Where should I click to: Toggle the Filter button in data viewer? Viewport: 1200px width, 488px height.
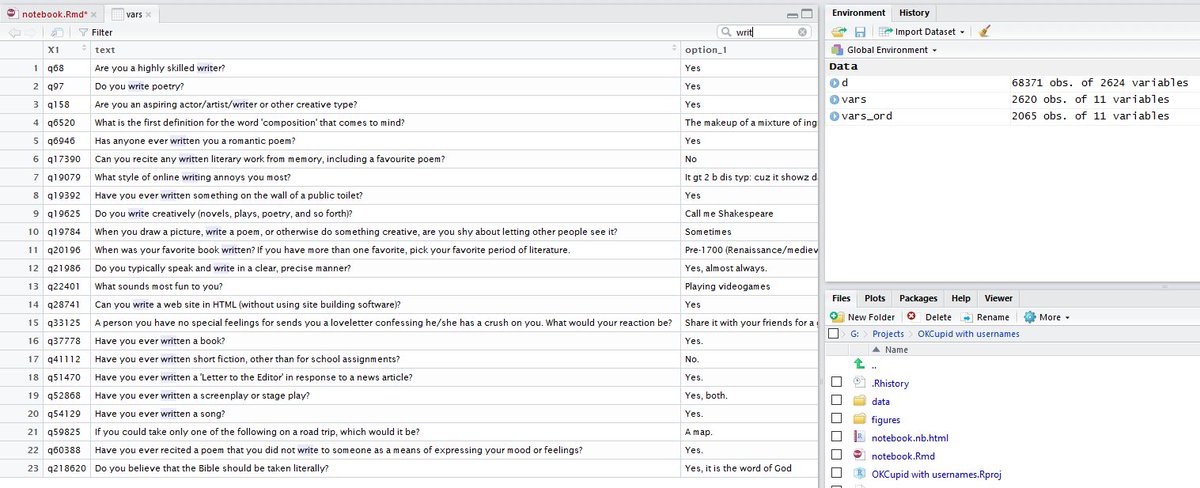[95, 32]
